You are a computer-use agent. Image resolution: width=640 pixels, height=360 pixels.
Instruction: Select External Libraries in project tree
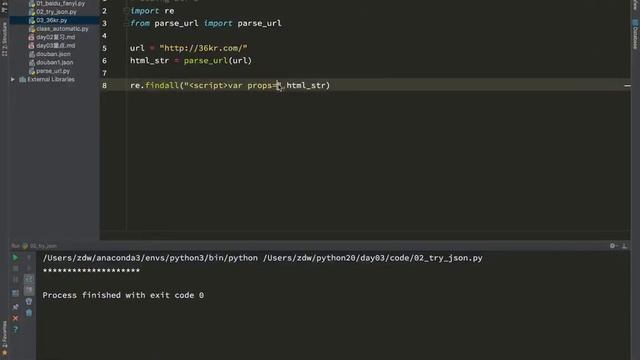[51, 80]
